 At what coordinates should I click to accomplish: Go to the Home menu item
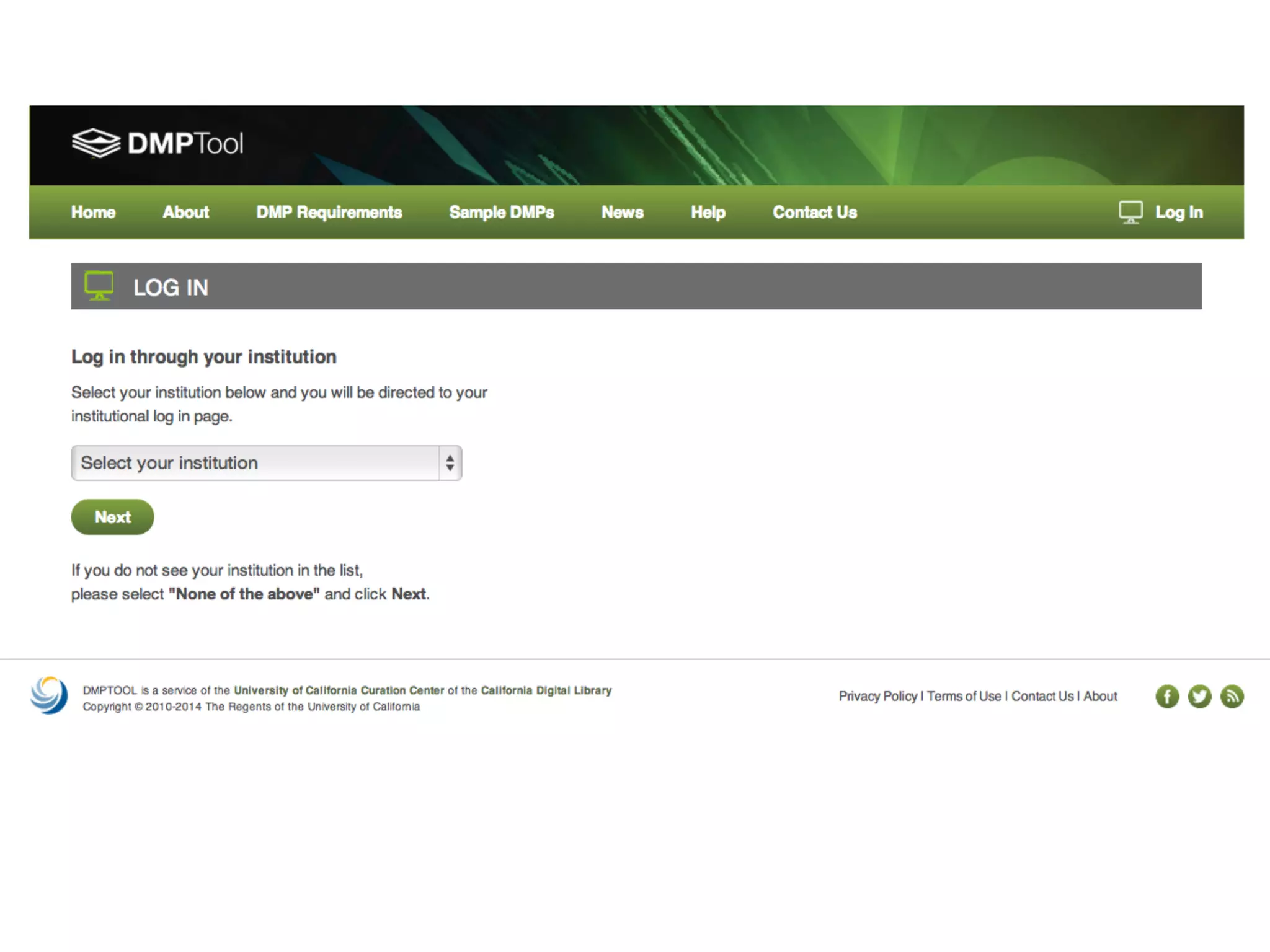coord(93,213)
